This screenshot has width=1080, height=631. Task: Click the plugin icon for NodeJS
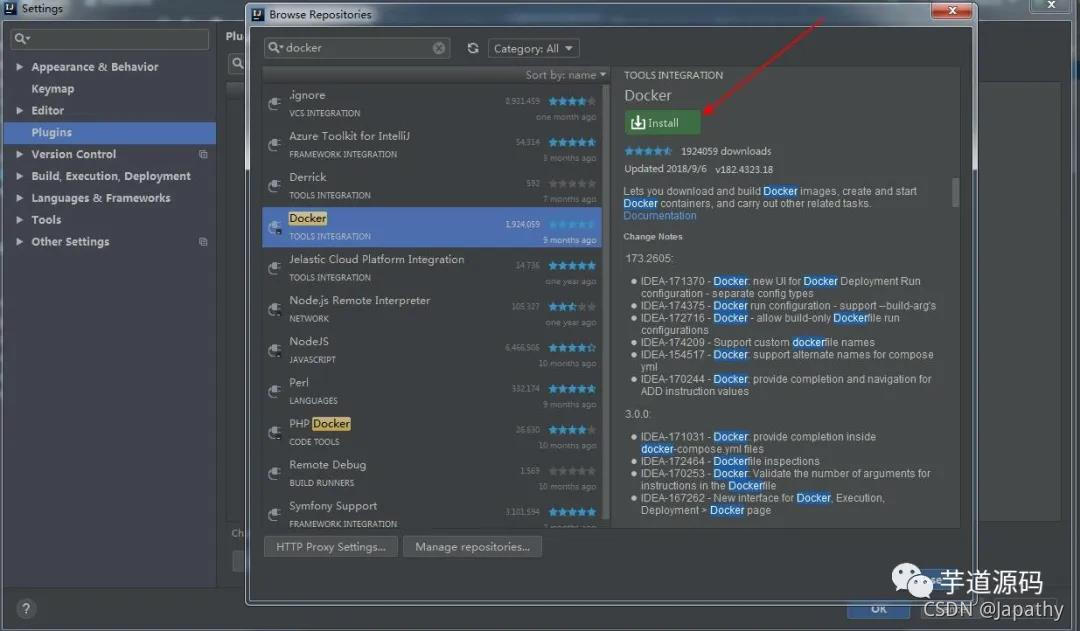tap(274, 351)
